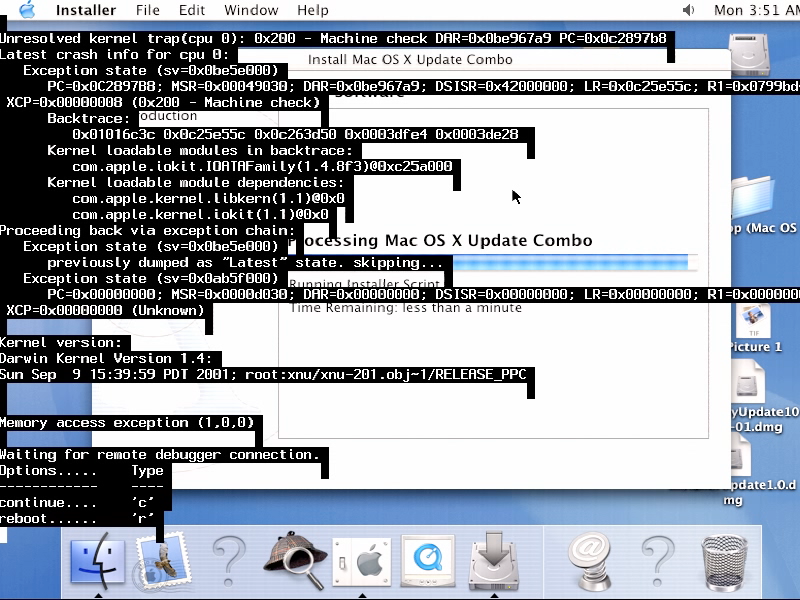Click the 'Backtrace:' label
The width and height of the screenshot is (800, 600).
point(89,118)
